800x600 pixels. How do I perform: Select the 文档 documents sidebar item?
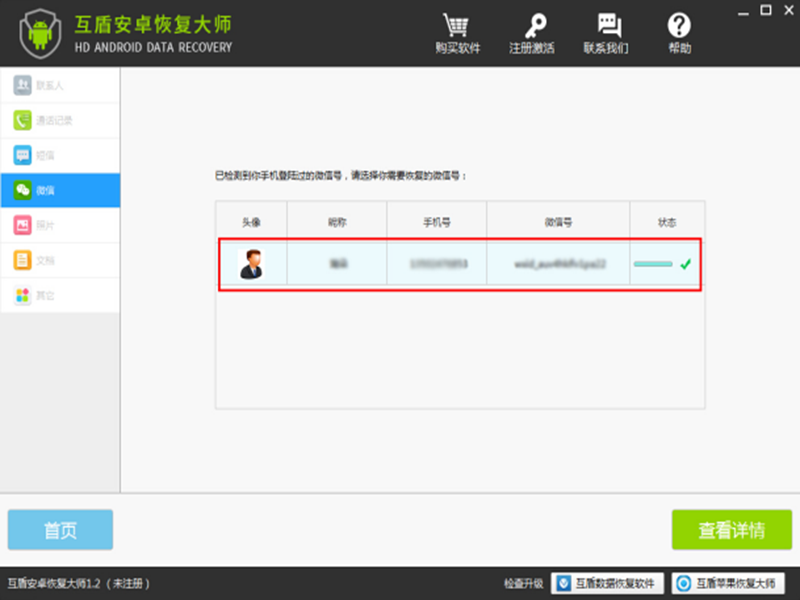point(60,260)
